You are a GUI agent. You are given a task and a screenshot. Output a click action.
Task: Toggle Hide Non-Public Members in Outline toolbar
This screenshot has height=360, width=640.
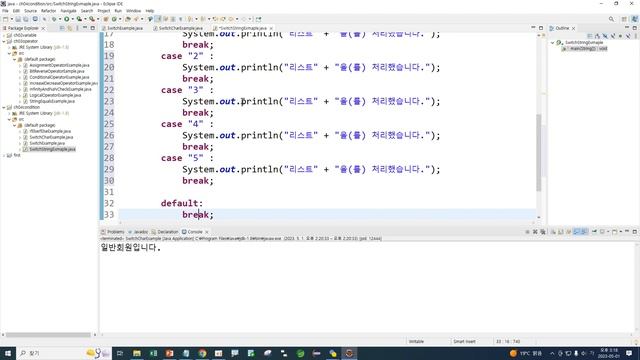(620, 36)
